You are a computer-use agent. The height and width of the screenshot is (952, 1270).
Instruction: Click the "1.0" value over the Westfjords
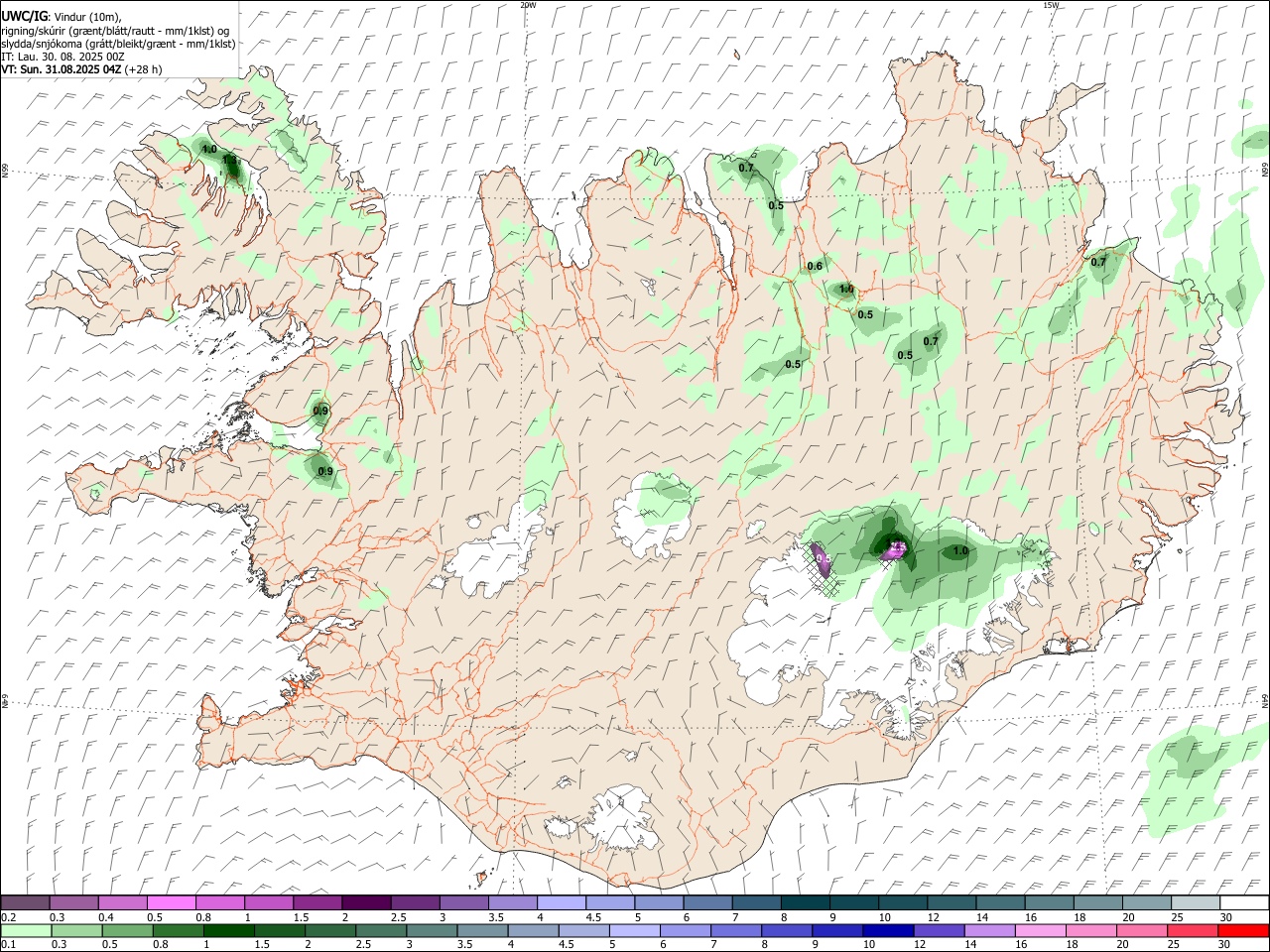point(208,149)
